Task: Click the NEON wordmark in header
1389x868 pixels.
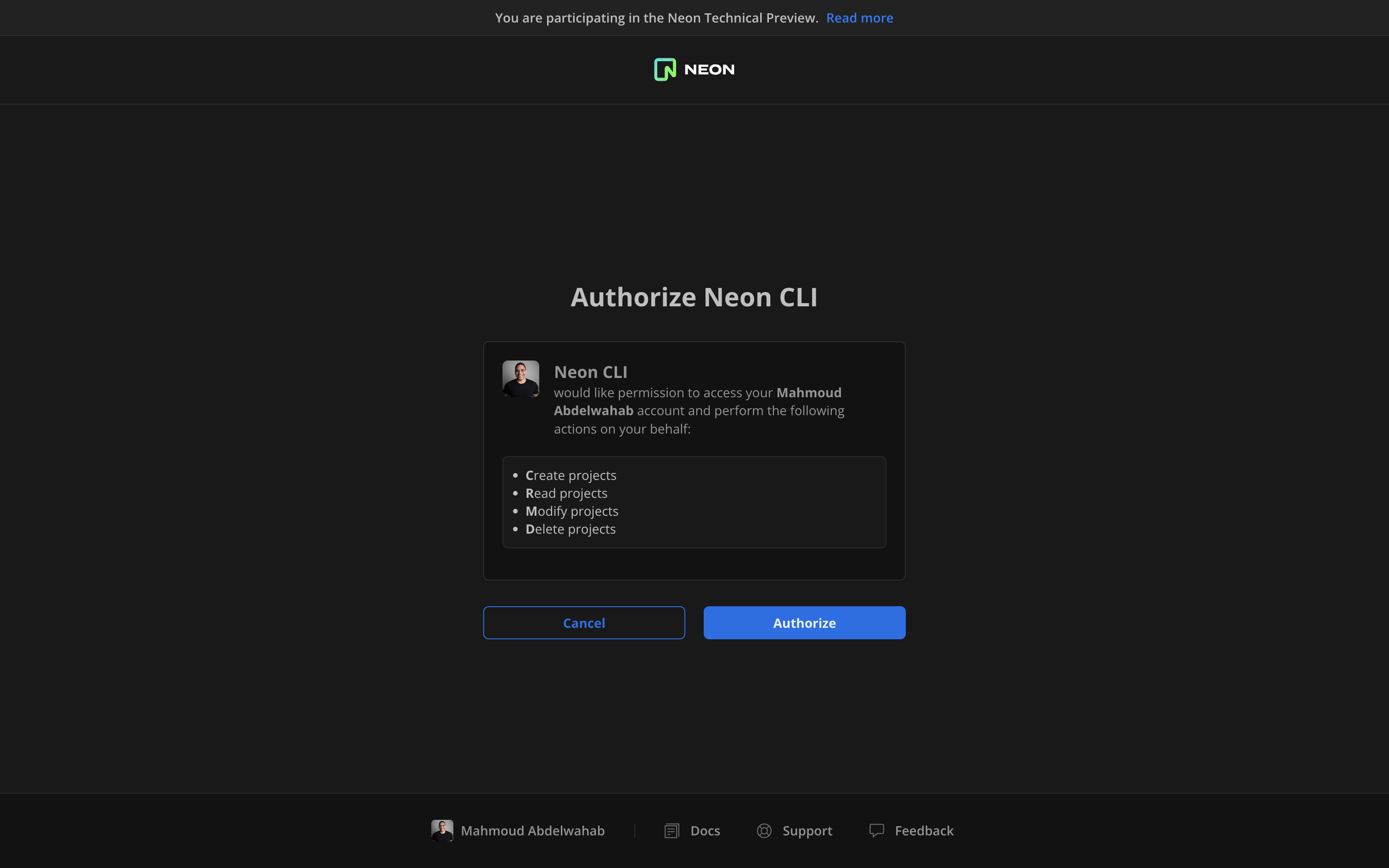Action: point(709,69)
